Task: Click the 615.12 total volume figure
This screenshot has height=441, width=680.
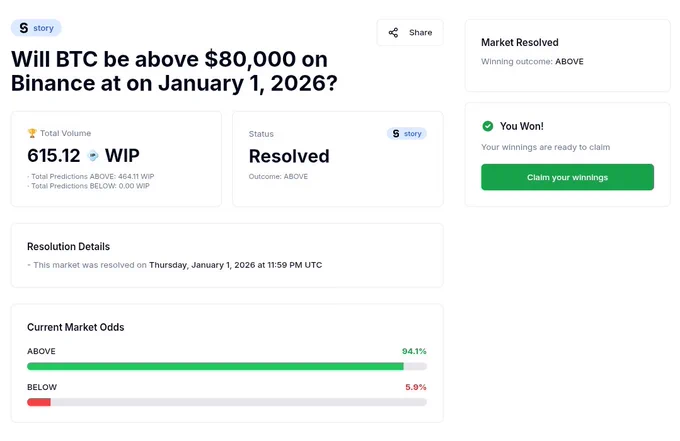Action: click(54, 156)
